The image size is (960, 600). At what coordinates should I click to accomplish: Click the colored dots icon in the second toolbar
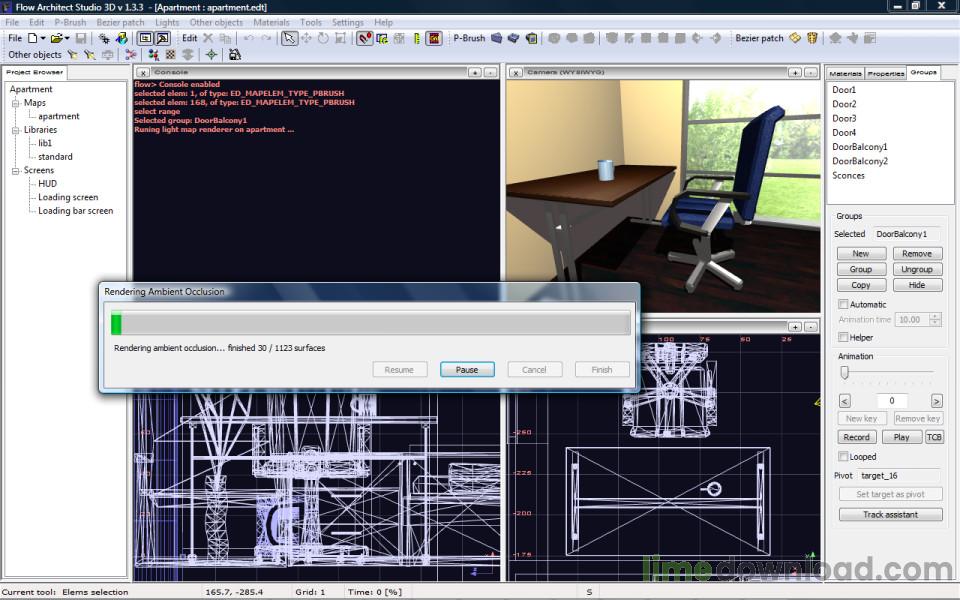coord(154,54)
